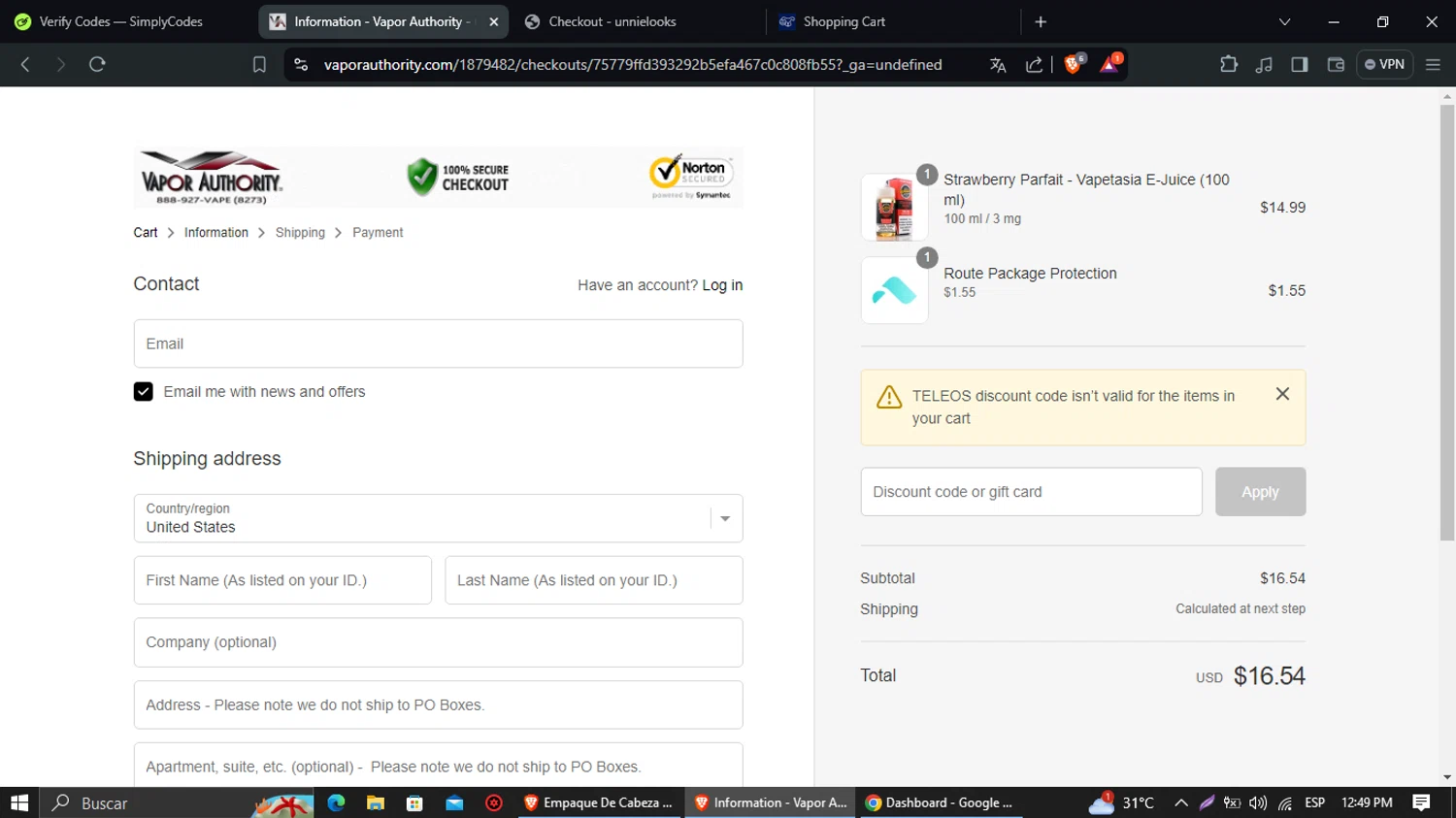Click the Payment breadcrumb step
The width and height of the screenshot is (1456, 818).
click(378, 233)
